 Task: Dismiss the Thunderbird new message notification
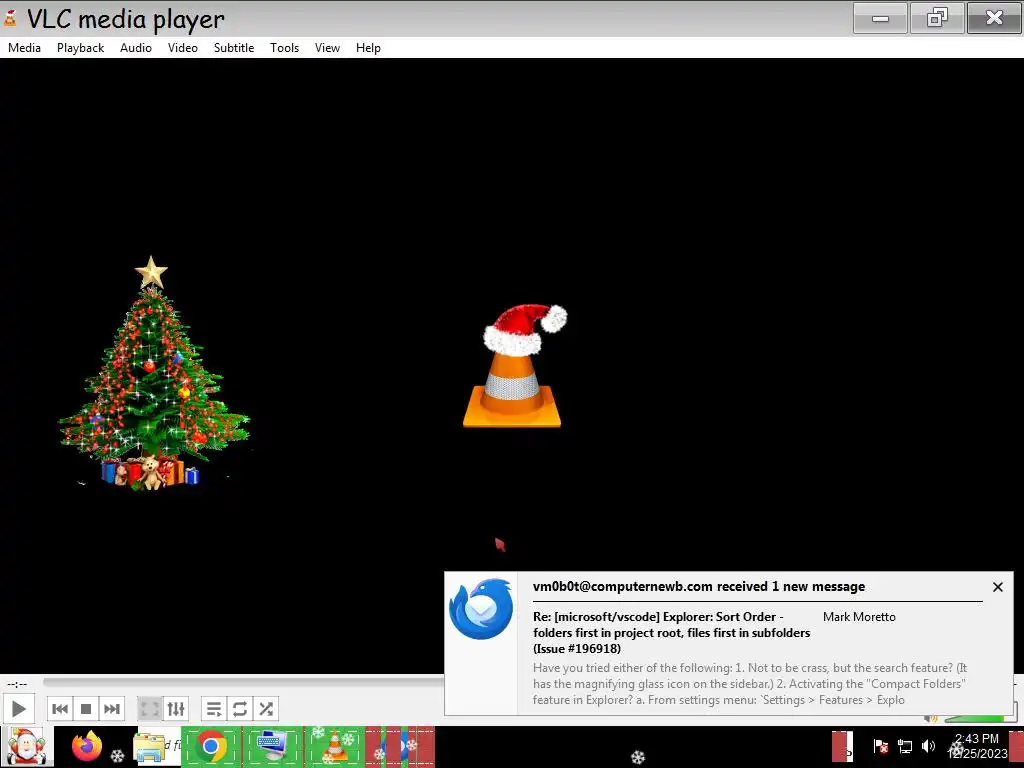click(x=997, y=587)
